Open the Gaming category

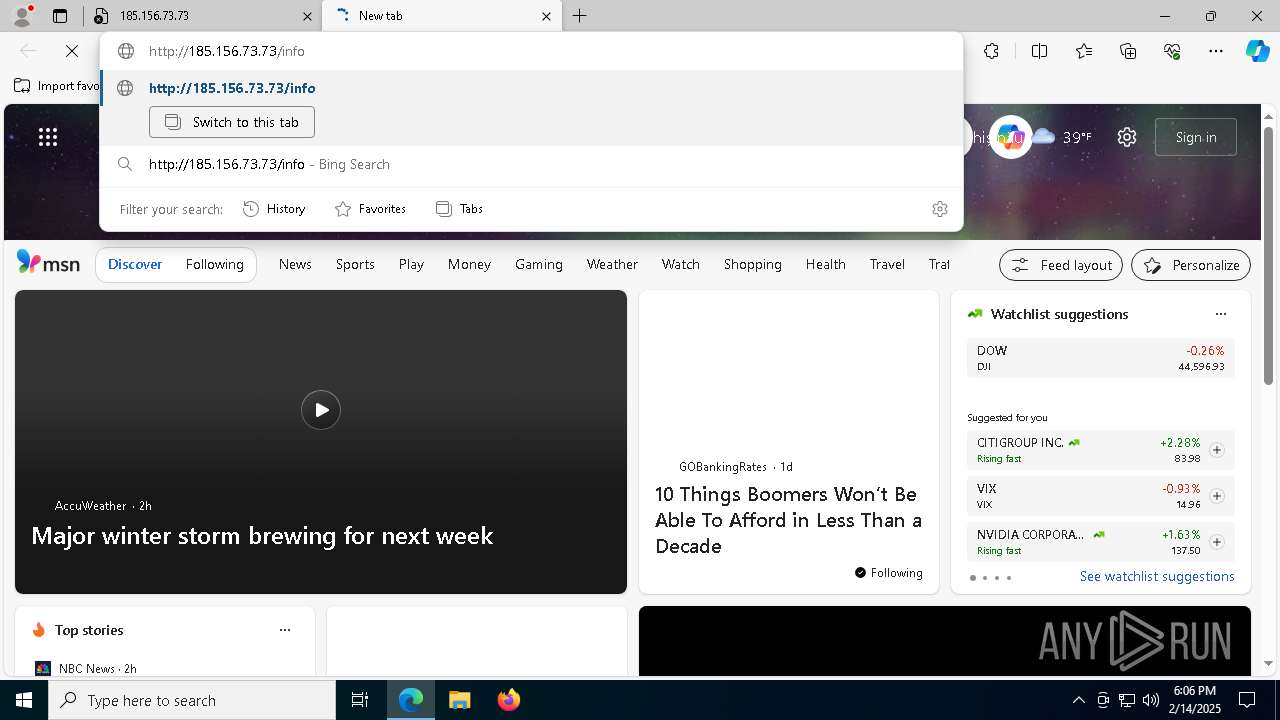click(539, 264)
